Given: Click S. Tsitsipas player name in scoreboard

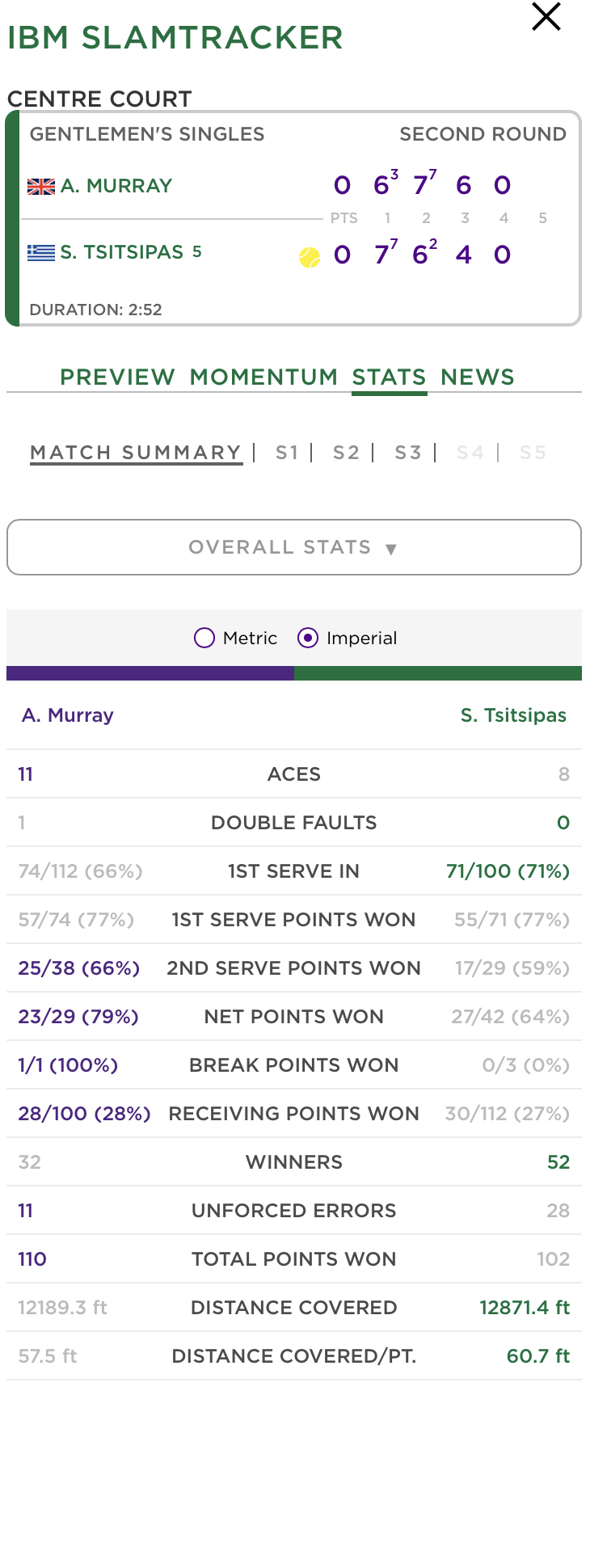Looking at the screenshot, I should click(122, 252).
